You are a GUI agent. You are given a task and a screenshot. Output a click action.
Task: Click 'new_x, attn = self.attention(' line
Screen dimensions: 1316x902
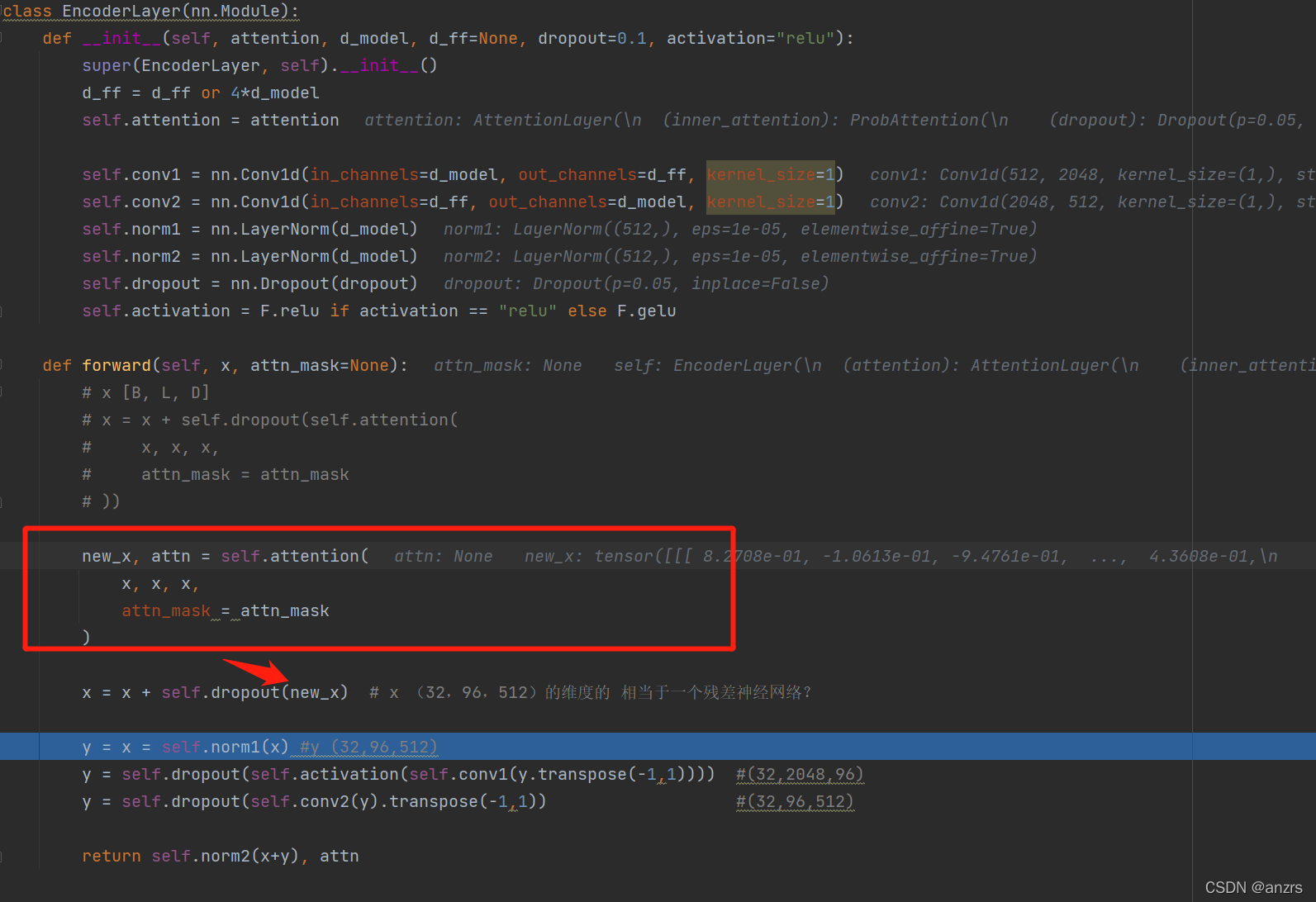point(226,556)
